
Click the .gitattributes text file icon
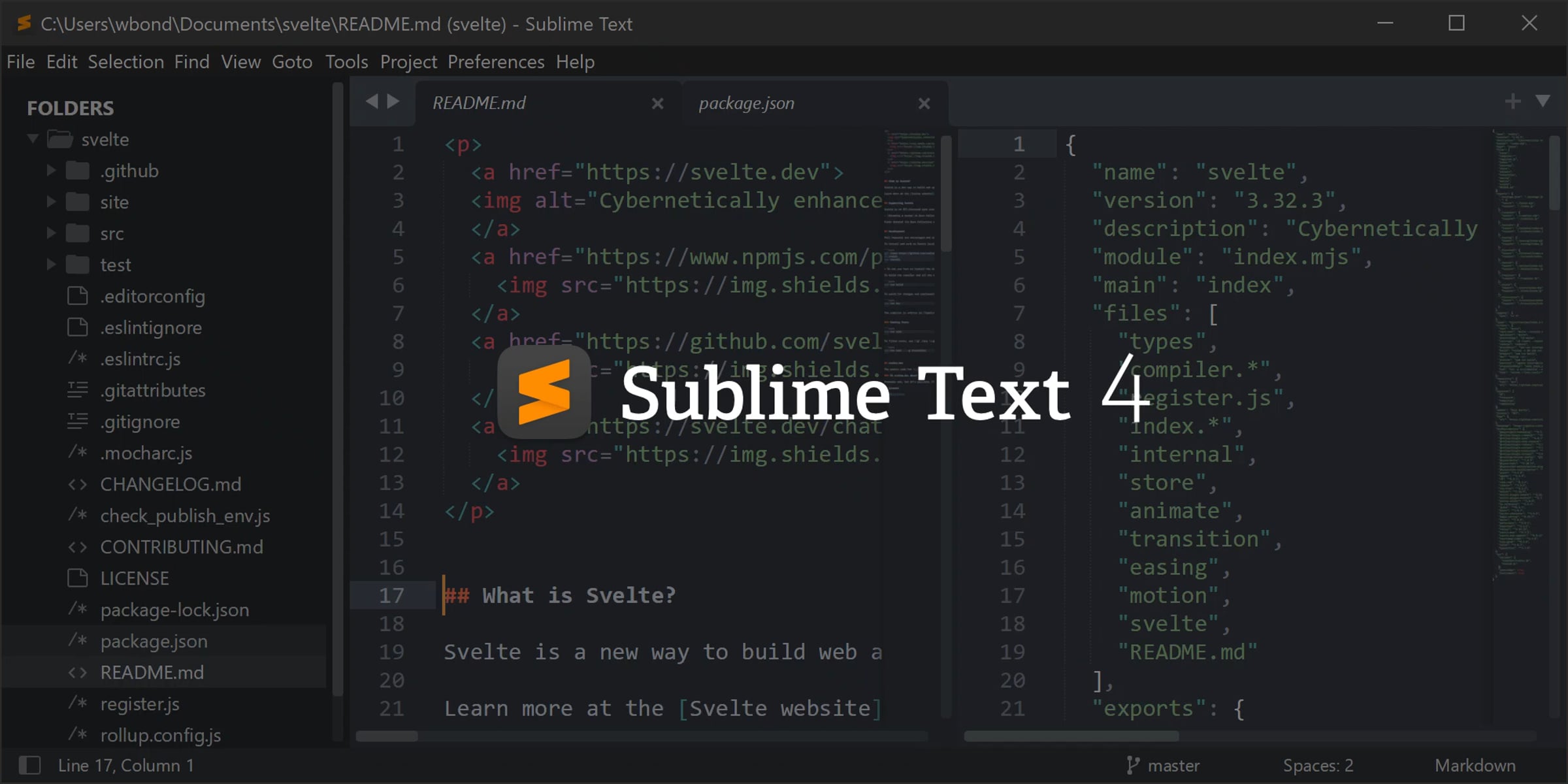coord(78,390)
